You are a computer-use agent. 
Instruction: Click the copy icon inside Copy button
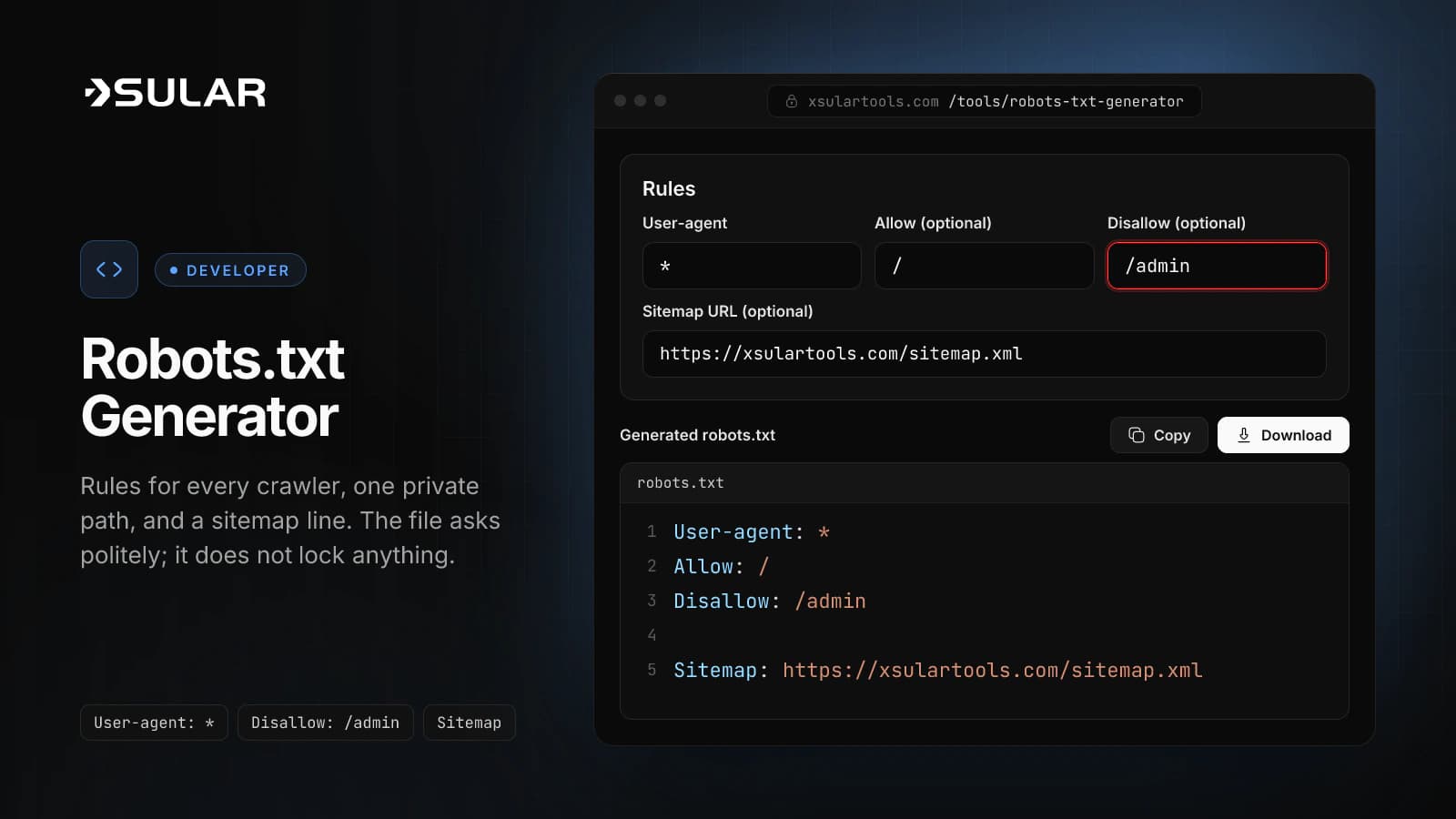point(1137,435)
